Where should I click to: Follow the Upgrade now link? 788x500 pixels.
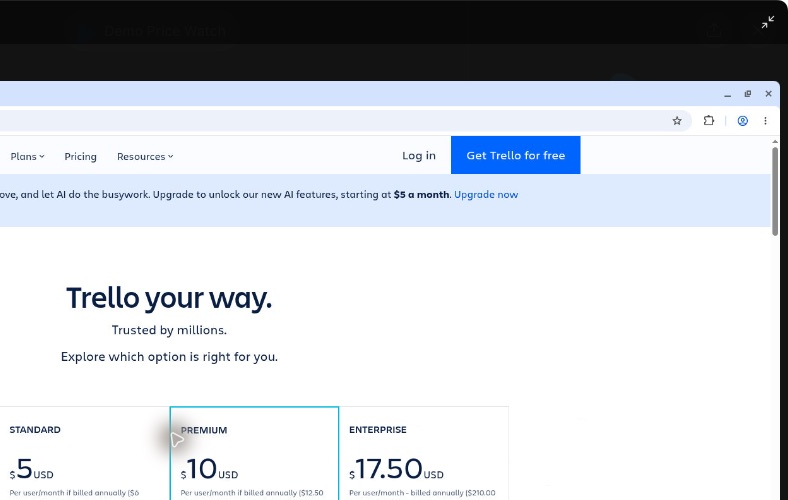coord(486,194)
